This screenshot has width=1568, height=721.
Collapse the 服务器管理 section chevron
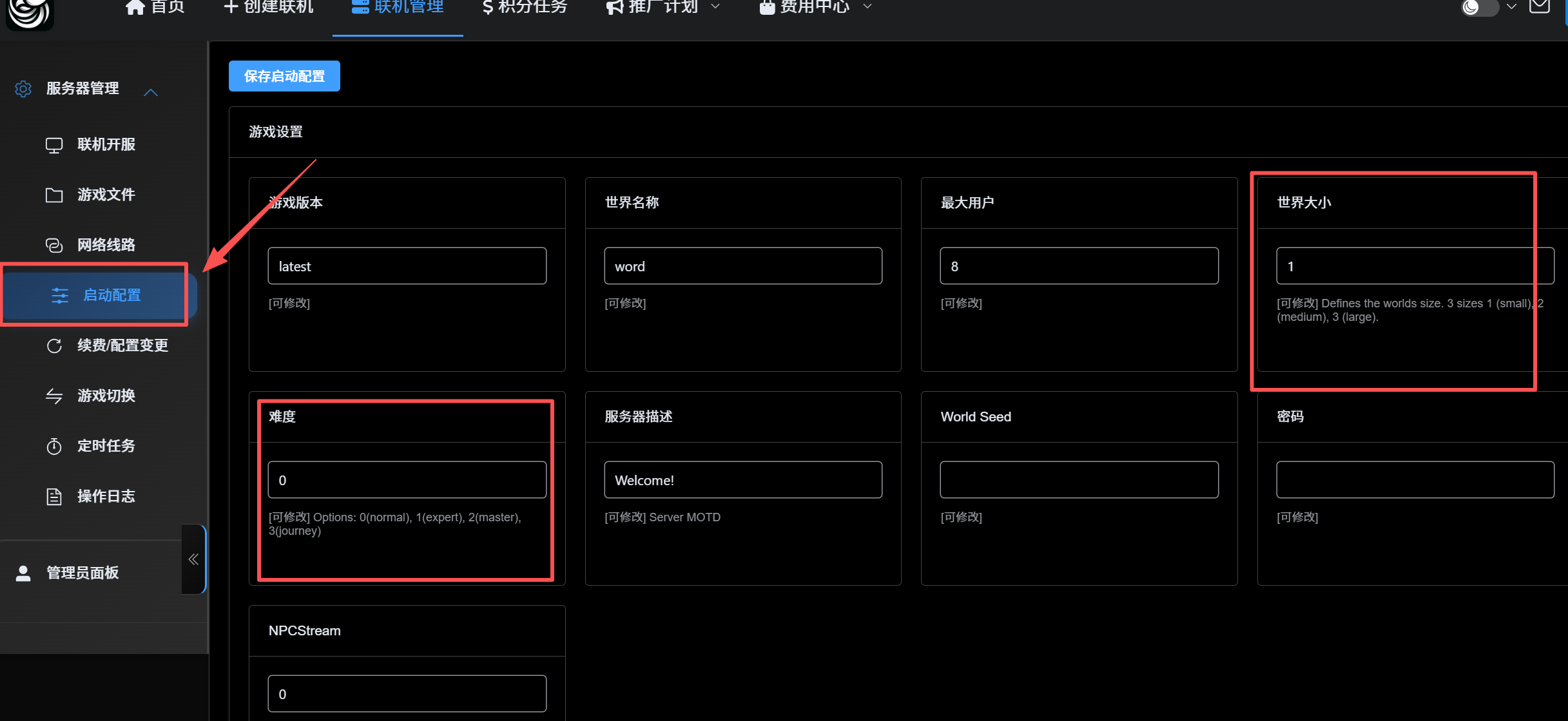point(151,93)
